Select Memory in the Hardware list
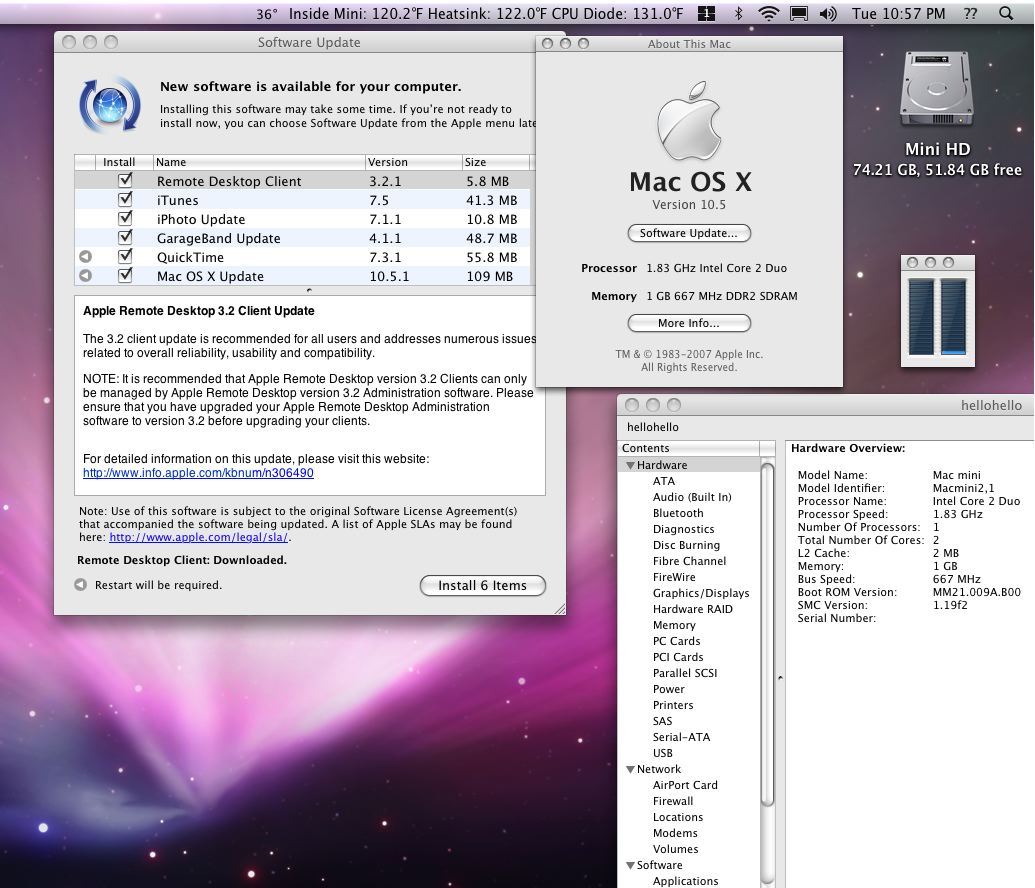Image resolution: width=1035 pixels, height=888 pixels. coord(674,625)
